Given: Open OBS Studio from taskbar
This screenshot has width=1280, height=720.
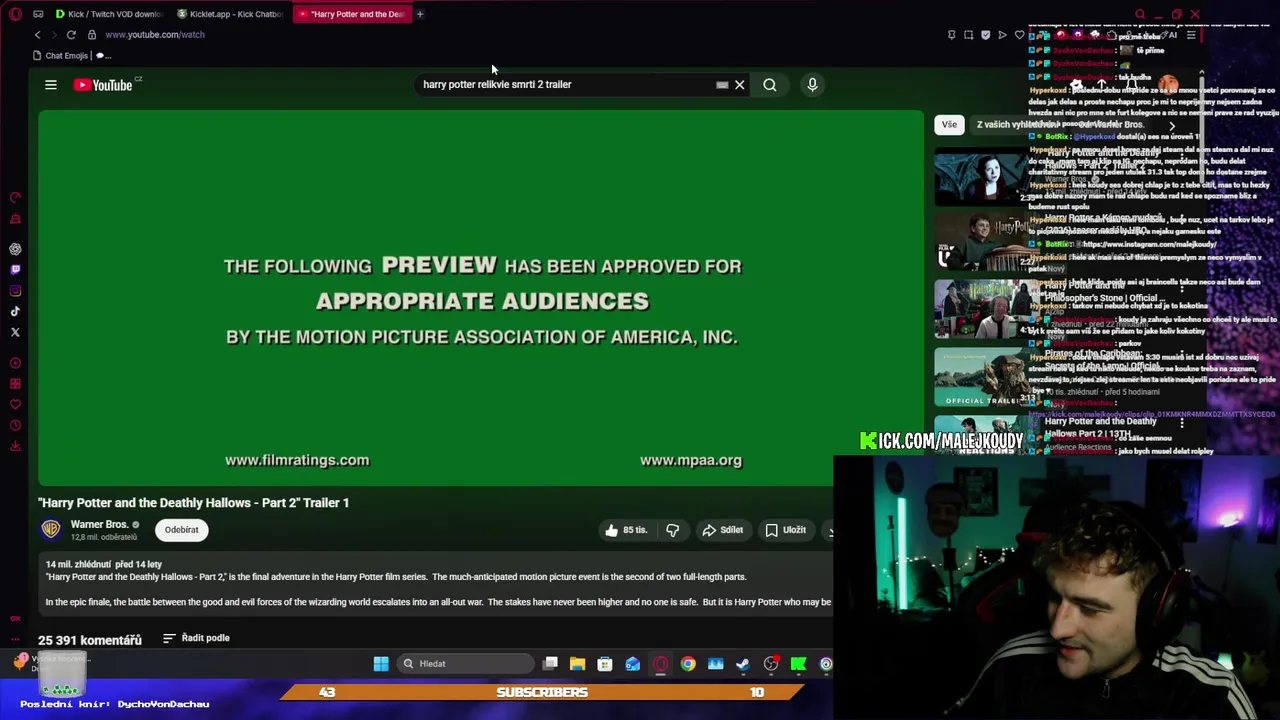Looking at the screenshot, I should 771,664.
